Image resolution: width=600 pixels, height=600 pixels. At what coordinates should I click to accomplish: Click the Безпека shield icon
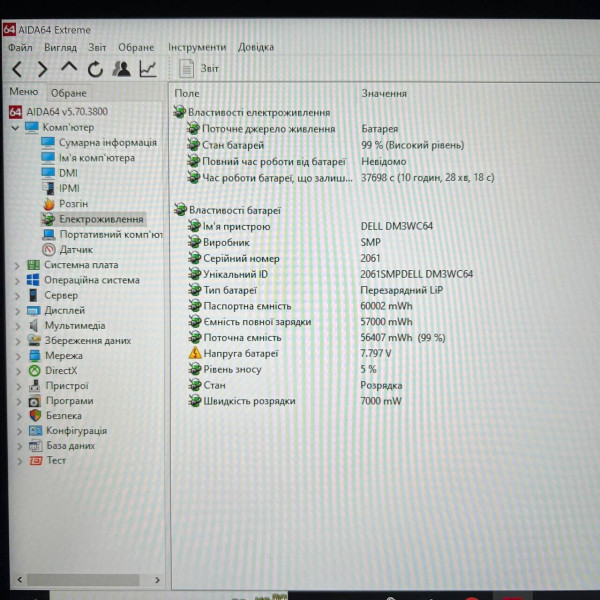point(35,416)
